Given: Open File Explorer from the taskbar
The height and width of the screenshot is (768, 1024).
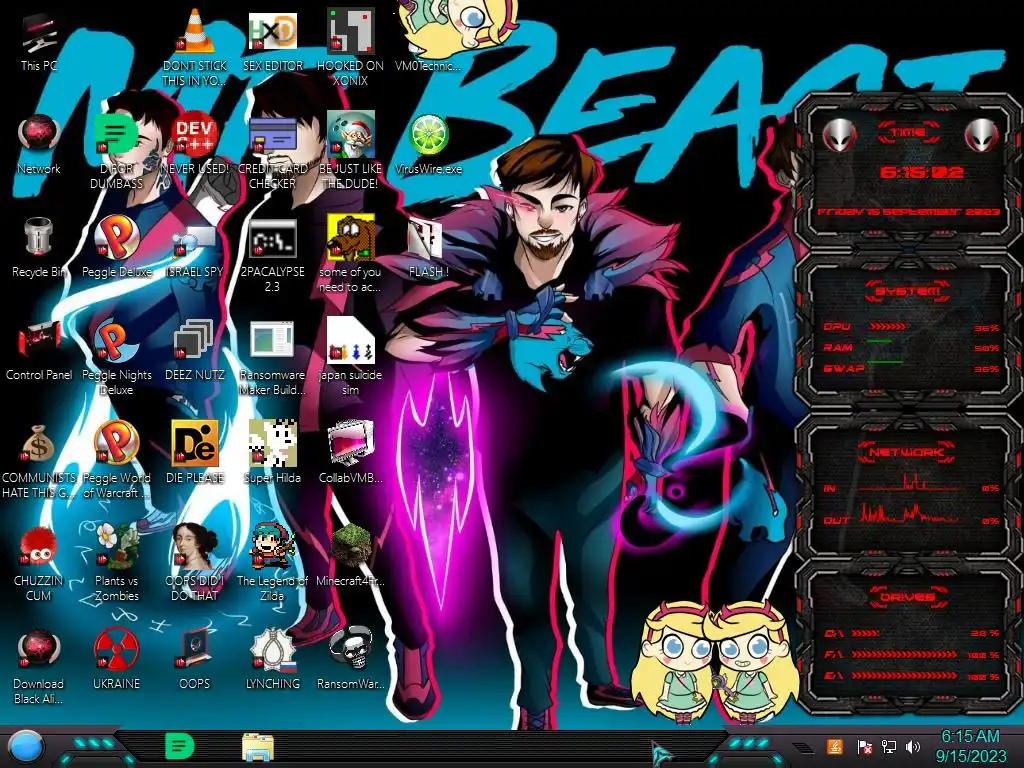Looking at the screenshot, I should (258, 747).
